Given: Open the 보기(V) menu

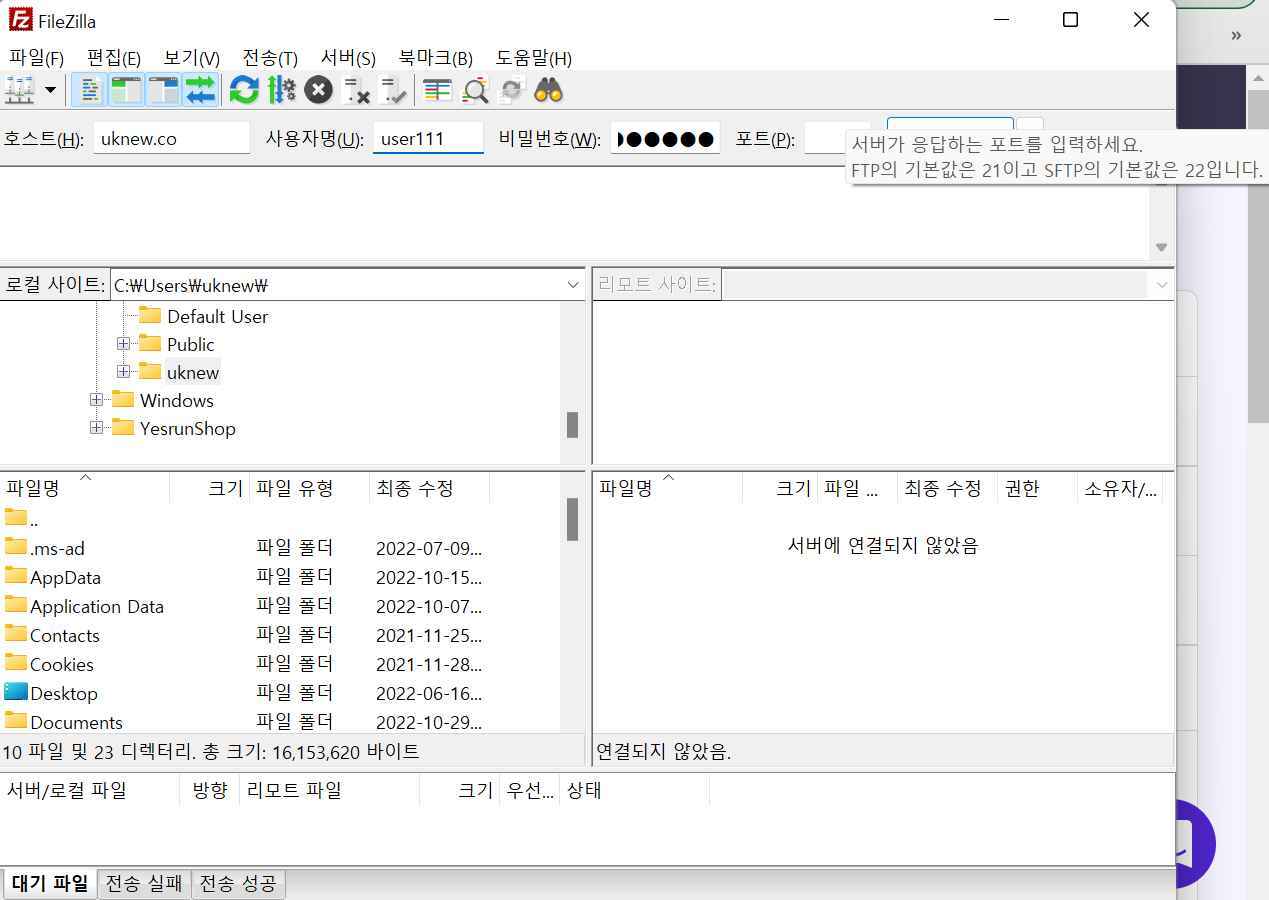Looking at the screenshot, I should tap(192, 58).
